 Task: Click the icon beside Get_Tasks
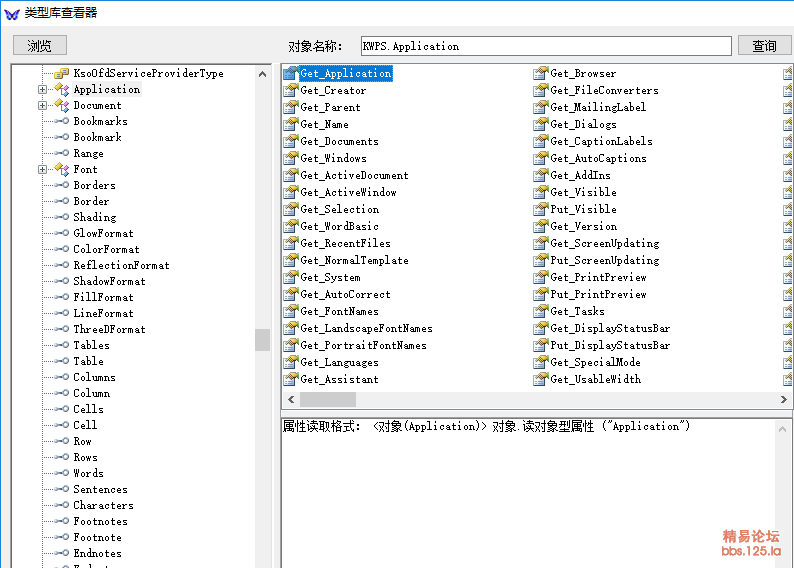pos(541,311)
